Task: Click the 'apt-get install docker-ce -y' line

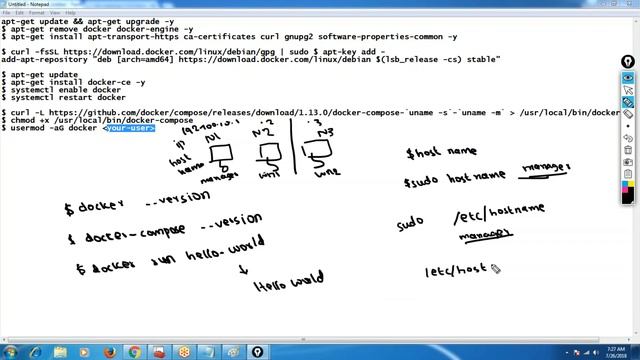Action: coord(73,82)
